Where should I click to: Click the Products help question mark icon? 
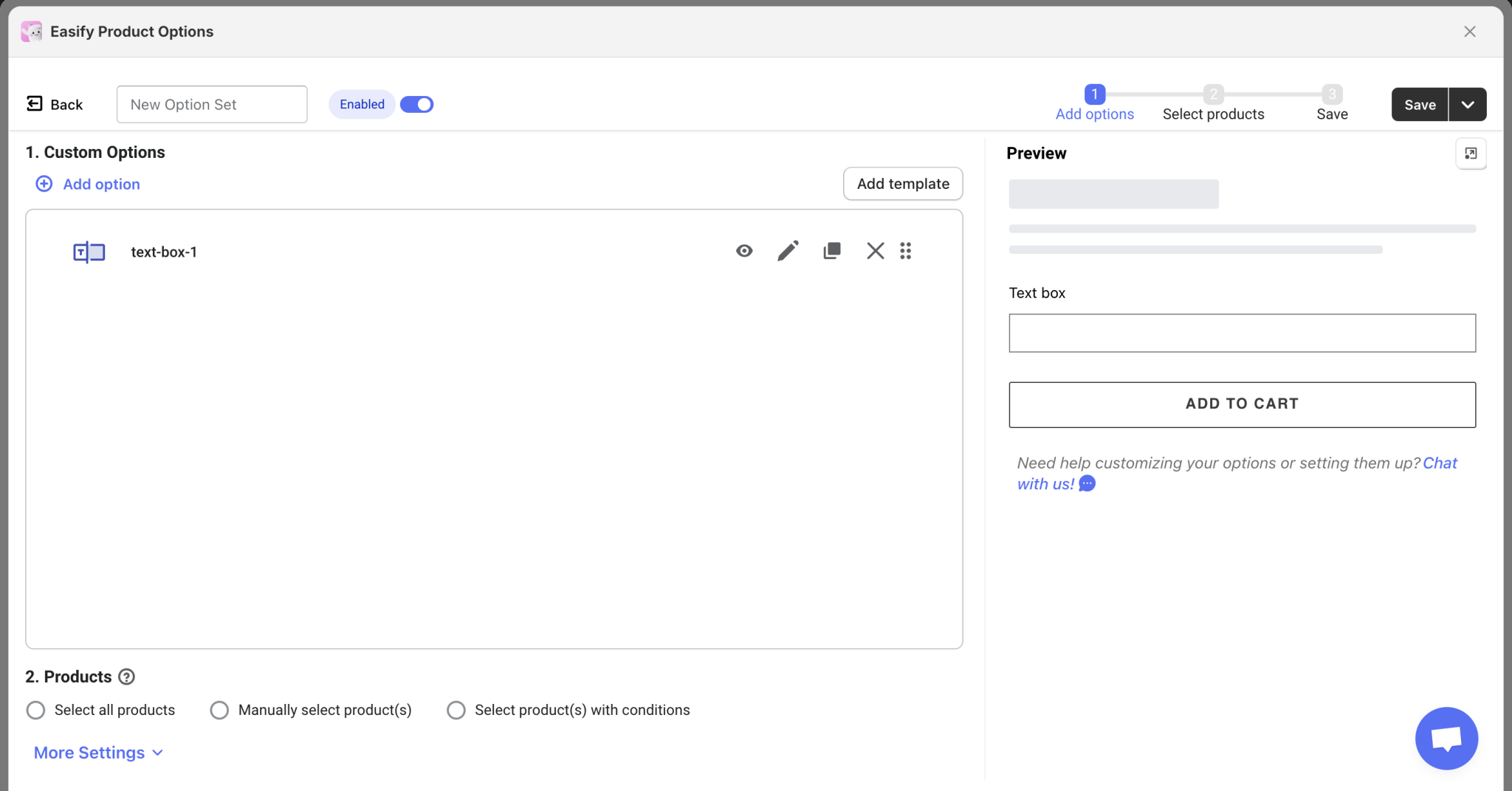click(x=127, y=677)
